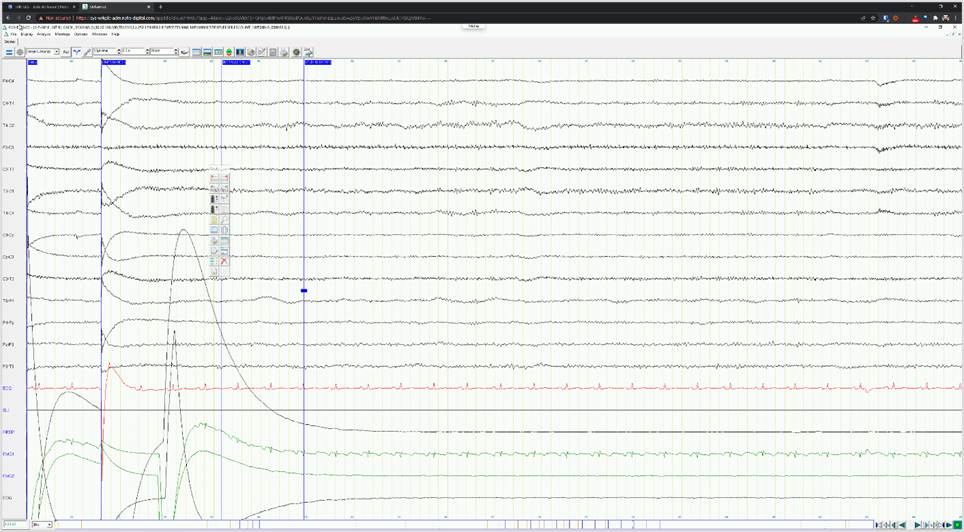Click the gray globe toolbar icon
This screenshot has width=964, height=532.
pos(20,52)
